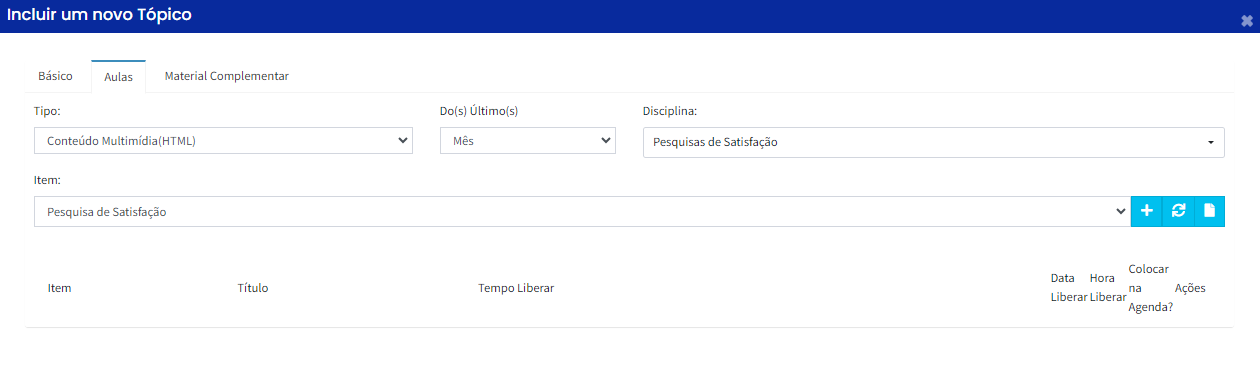Click the plus icon to add item
The image size is (1260, 366).
1147,211
